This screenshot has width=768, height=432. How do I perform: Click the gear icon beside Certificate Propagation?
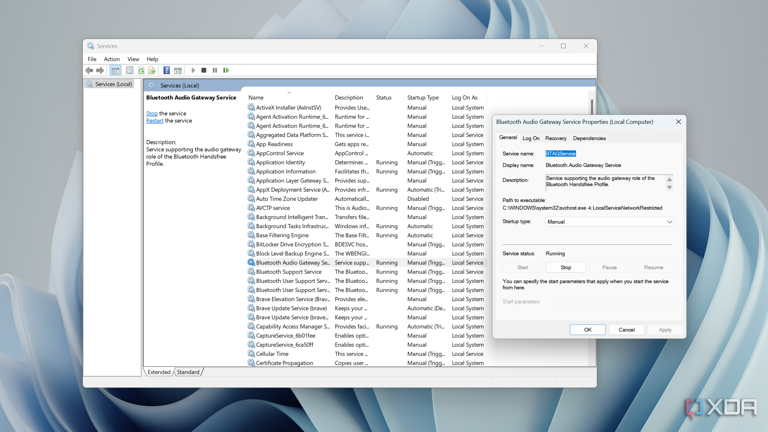pos(251,362)
